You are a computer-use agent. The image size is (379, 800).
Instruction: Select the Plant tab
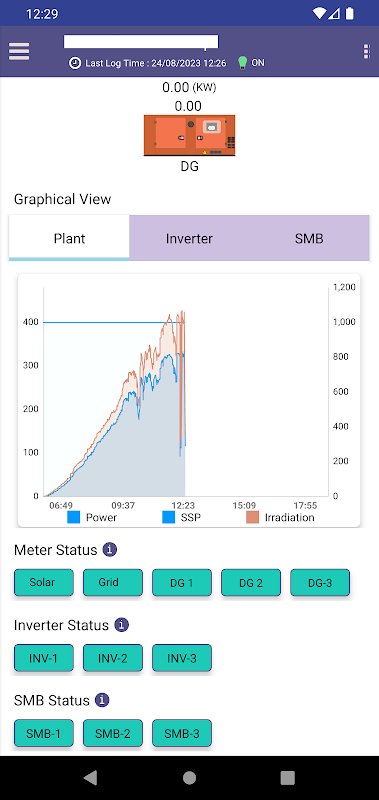coord(69,238)
